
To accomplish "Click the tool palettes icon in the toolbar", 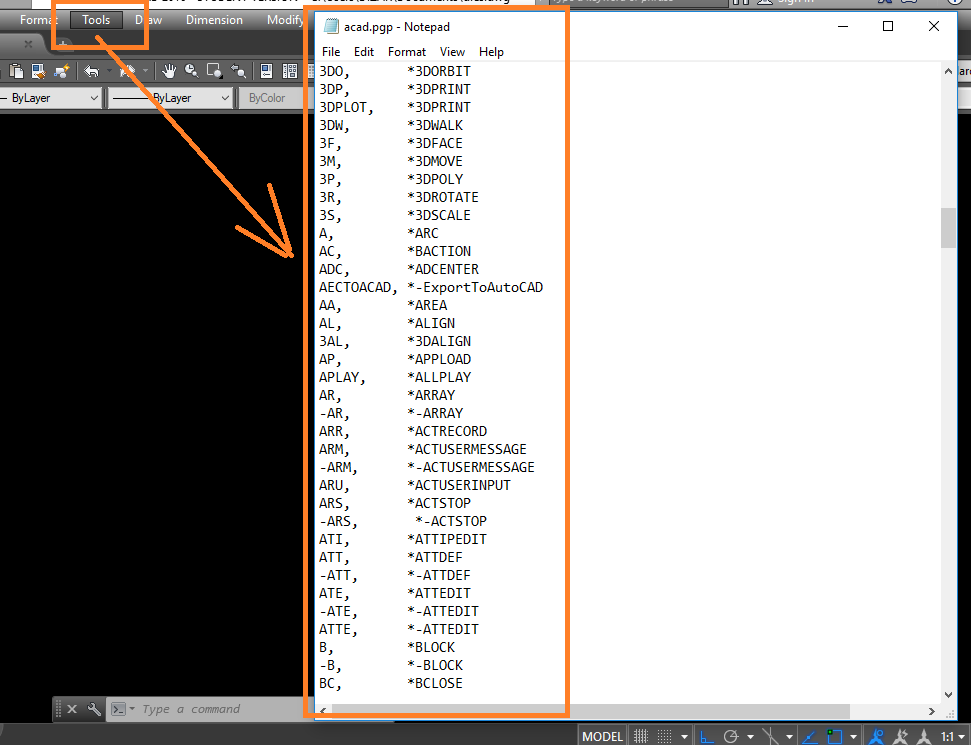I will point(288,73).
